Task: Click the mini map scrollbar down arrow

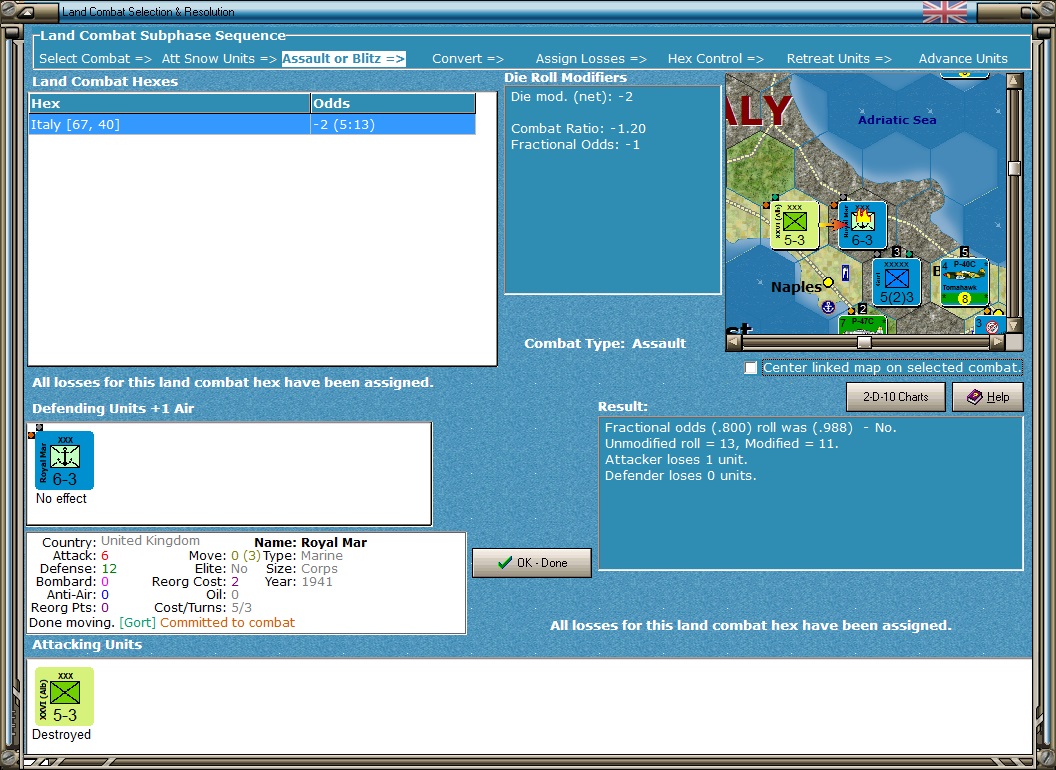Action: pyautogui.click(x=1014, y=325)
